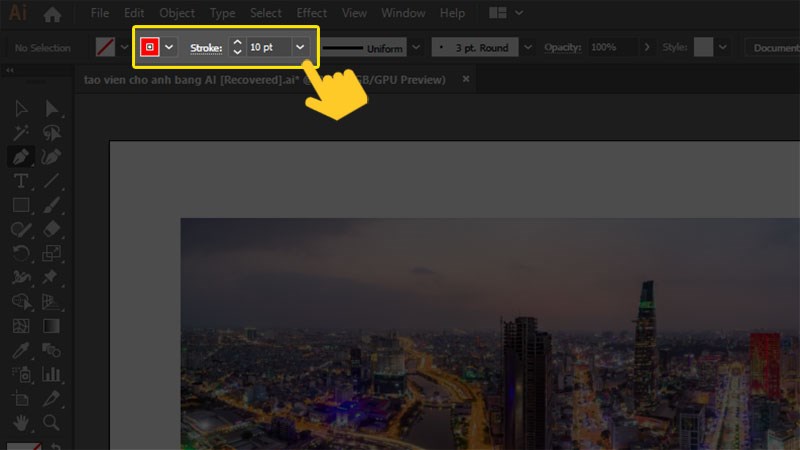800x450 pixels.
Task: Open the Opacity panel label link
Action: point(562,47)
